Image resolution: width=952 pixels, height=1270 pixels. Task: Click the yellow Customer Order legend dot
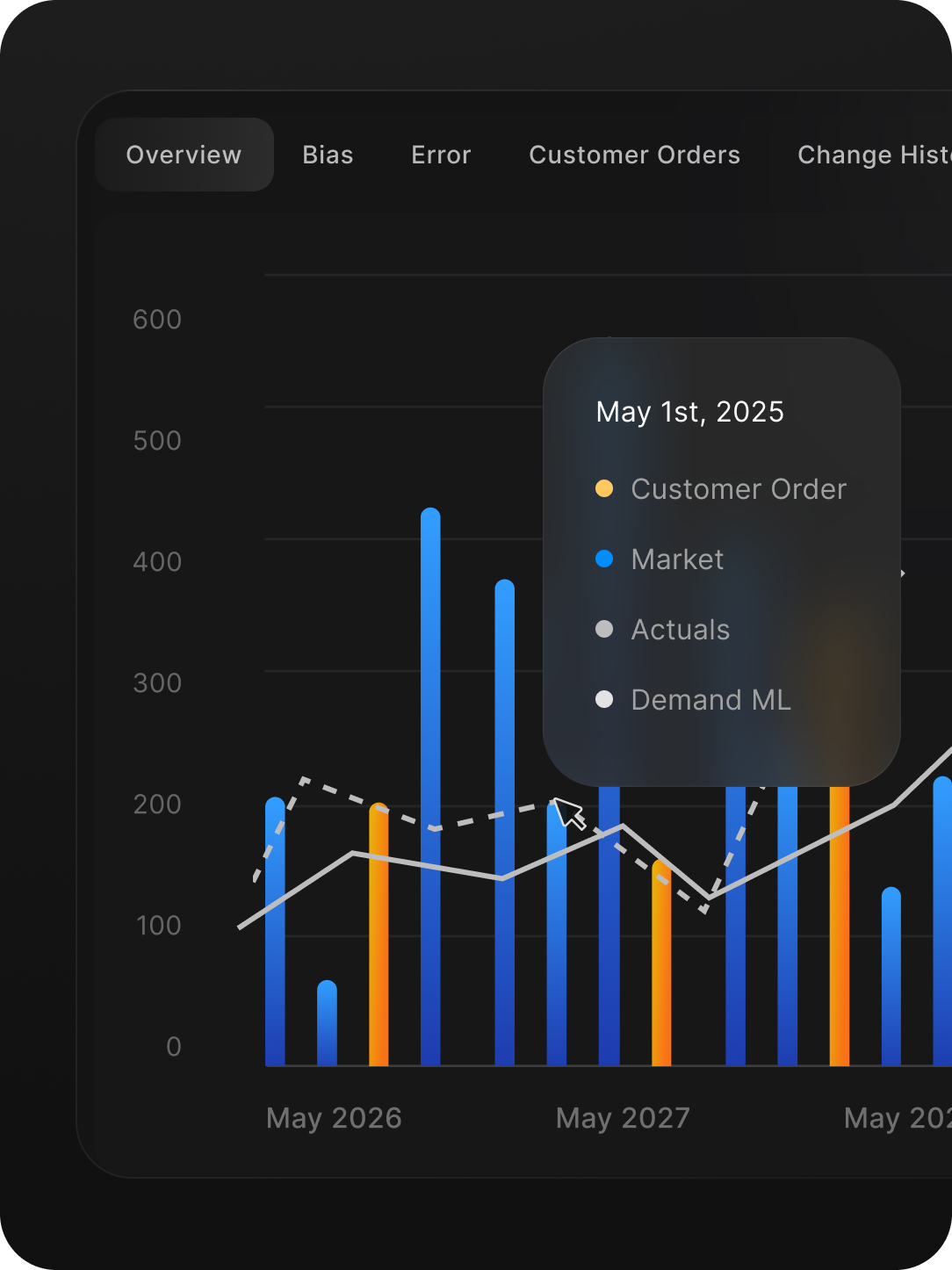click(604, 488)
